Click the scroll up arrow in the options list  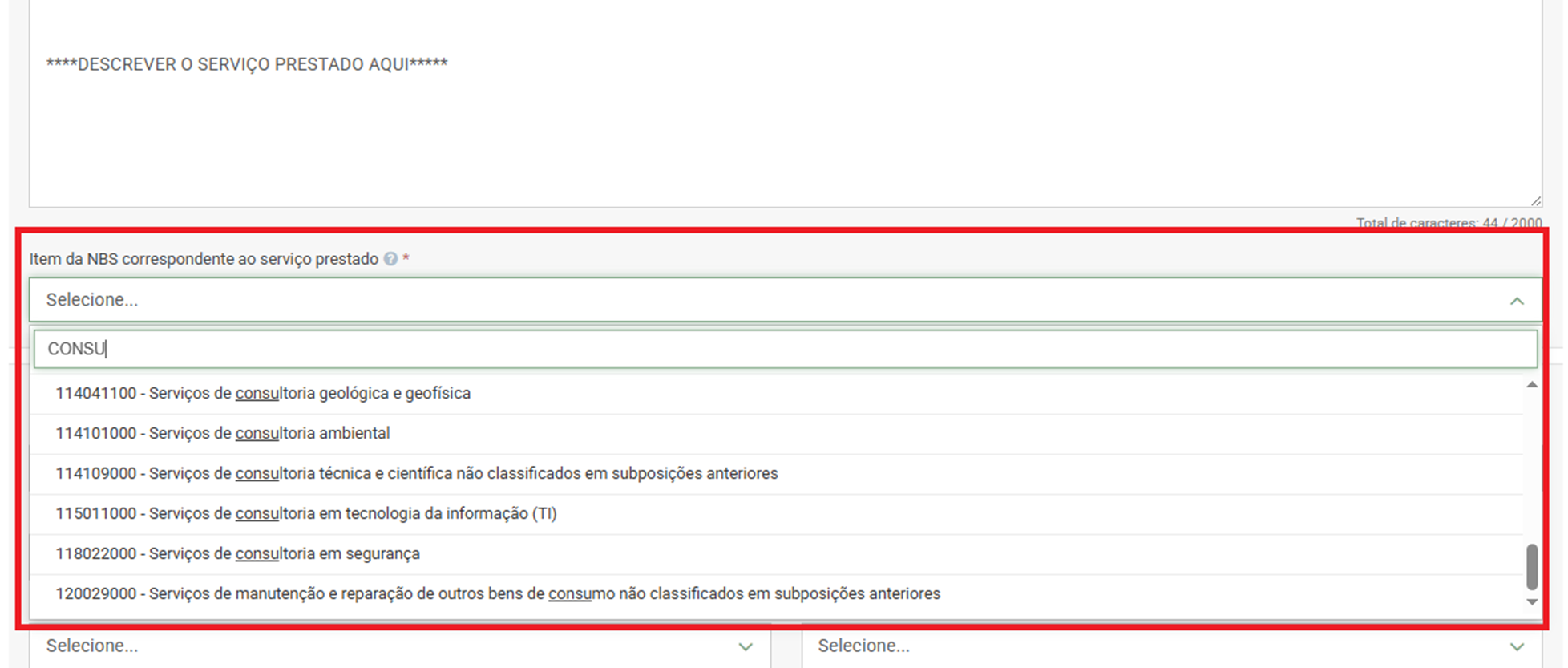pyautogui.click(x=1531, y=386)
